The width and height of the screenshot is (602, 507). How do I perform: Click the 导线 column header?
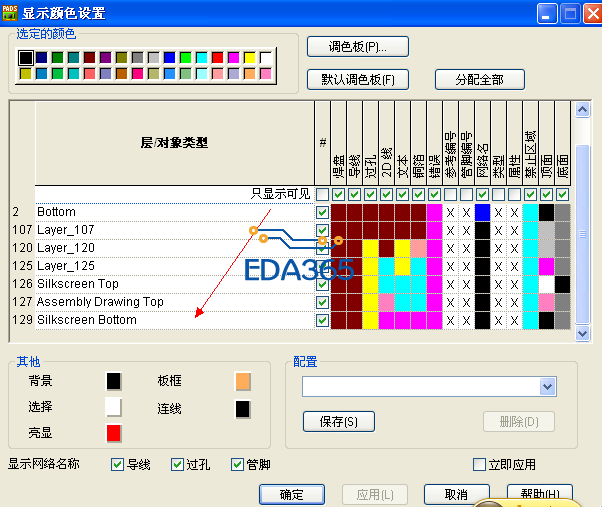click(x=354, y=144)
